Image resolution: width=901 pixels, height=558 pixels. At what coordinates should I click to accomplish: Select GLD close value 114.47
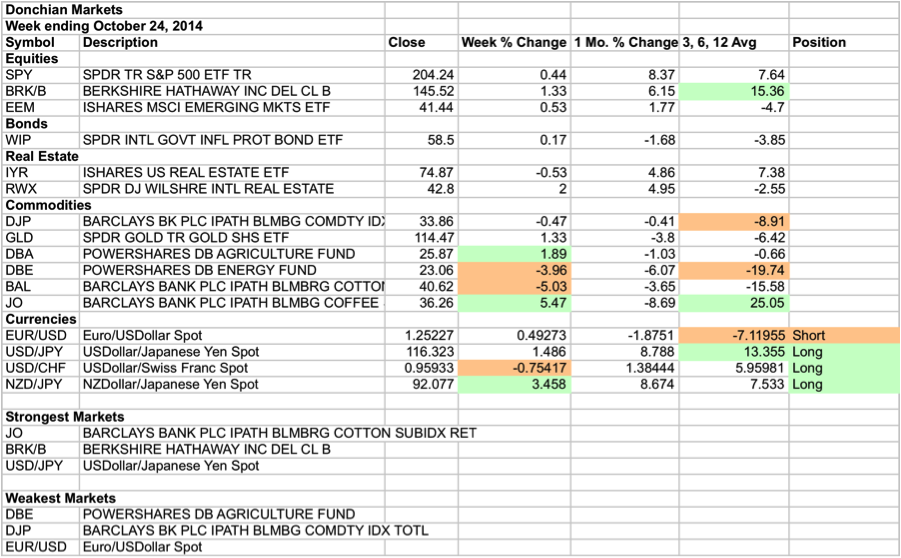click(422, 238)
